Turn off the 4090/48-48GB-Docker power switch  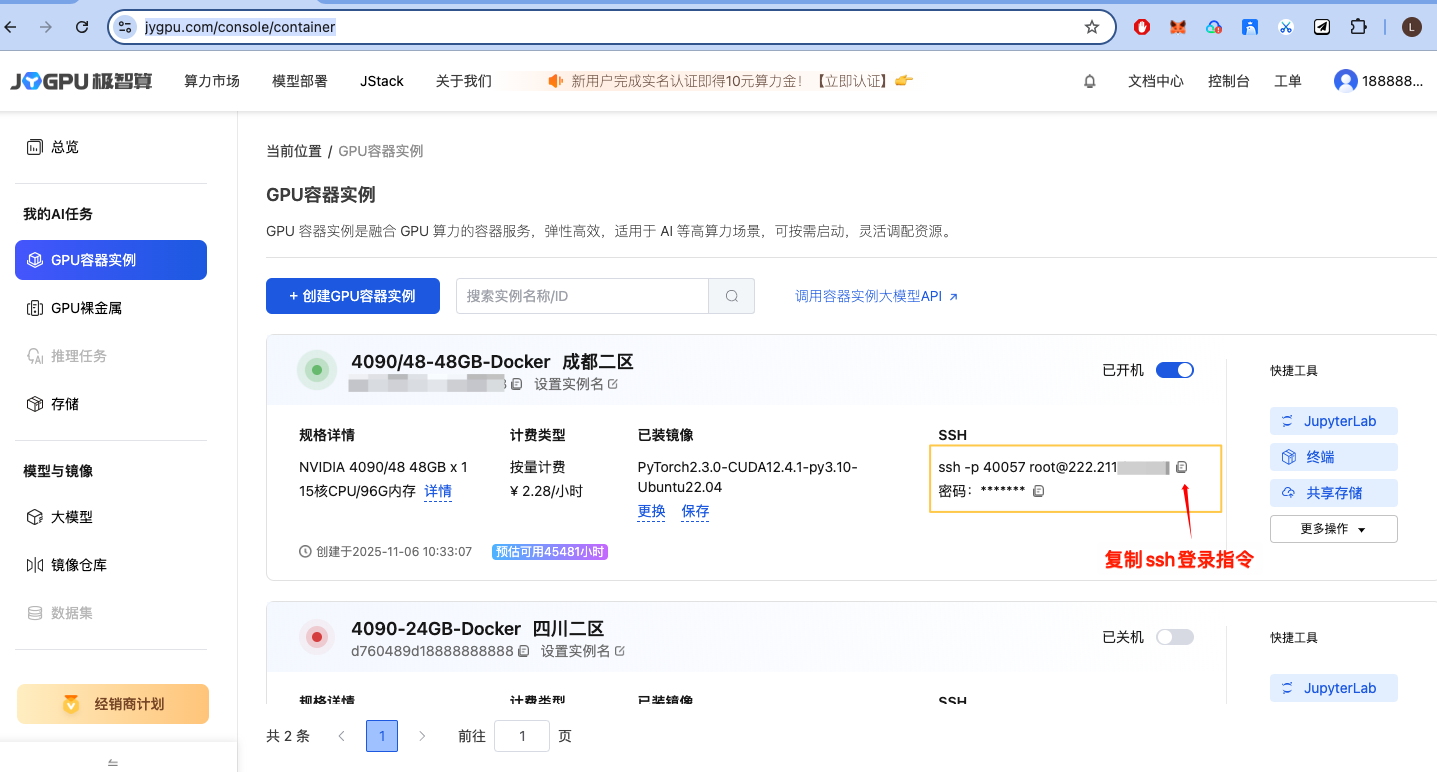[x=1174, y=370]
